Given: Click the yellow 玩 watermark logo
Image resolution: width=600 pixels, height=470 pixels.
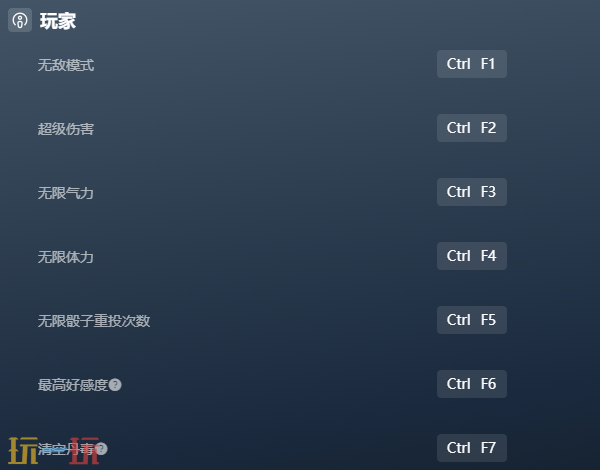Looking at the screenshot, I should pyautogui.click(x=23, y=450).
